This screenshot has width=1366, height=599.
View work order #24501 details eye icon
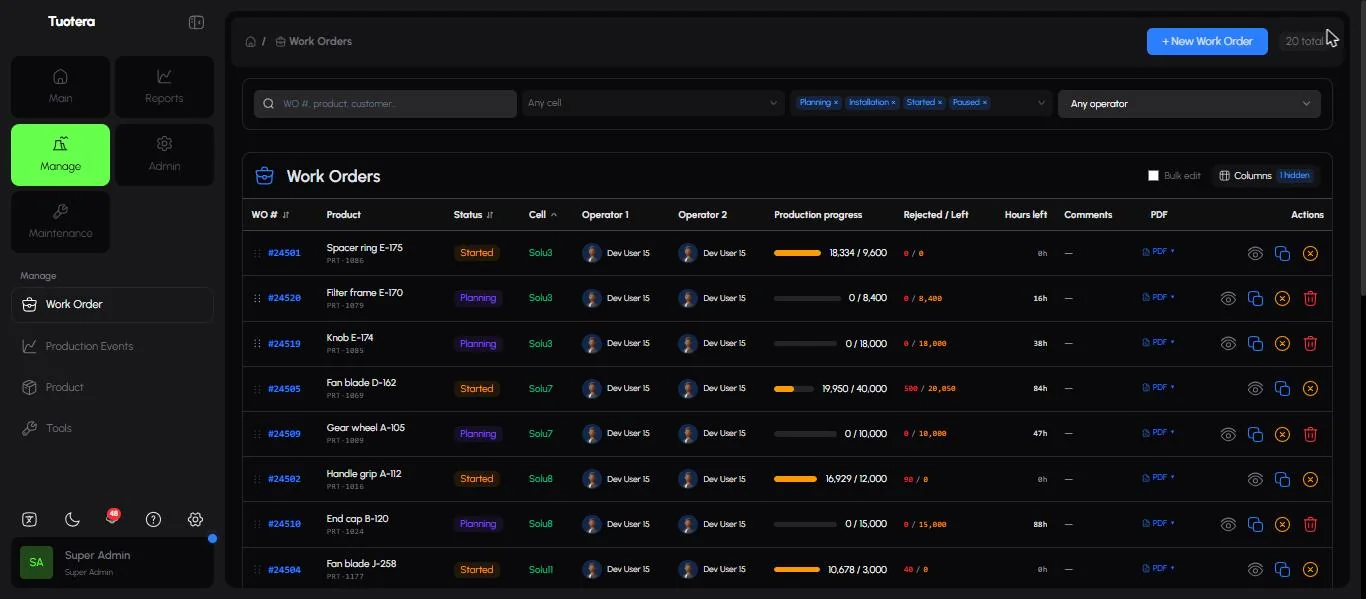click(1256, 254)
